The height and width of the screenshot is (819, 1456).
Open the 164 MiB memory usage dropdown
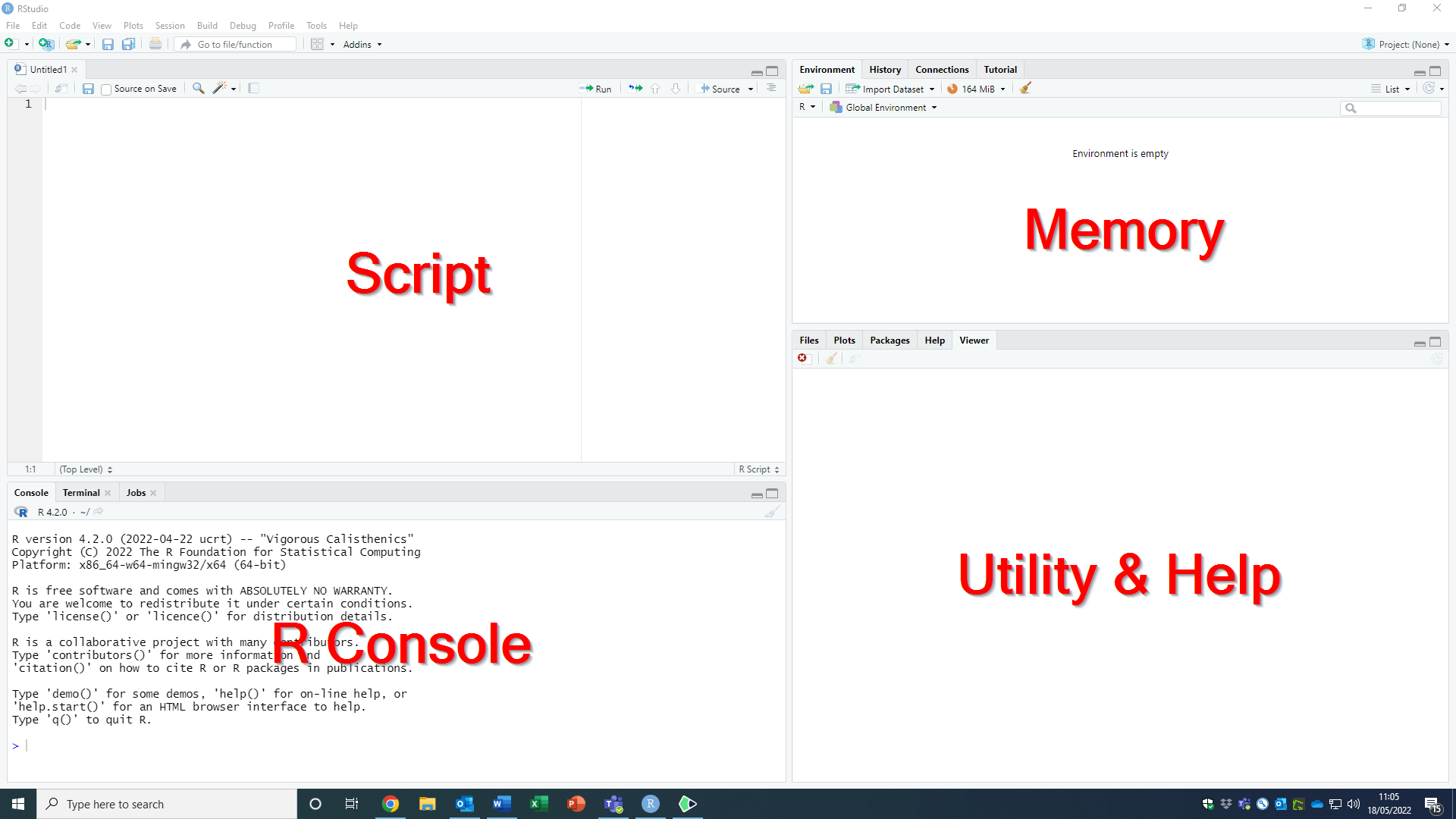click(976, 89)
